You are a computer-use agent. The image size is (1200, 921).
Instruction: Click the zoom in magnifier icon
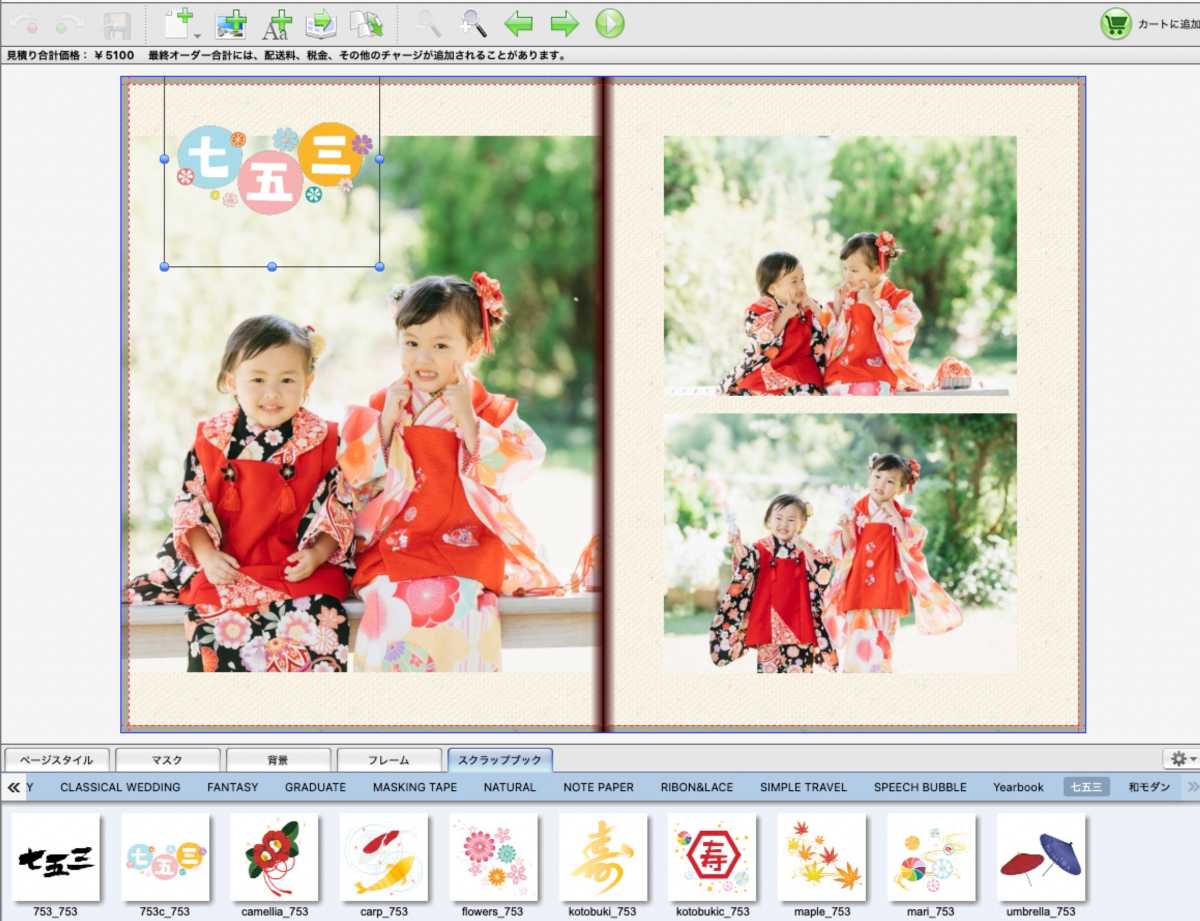(x=473, y=23)
